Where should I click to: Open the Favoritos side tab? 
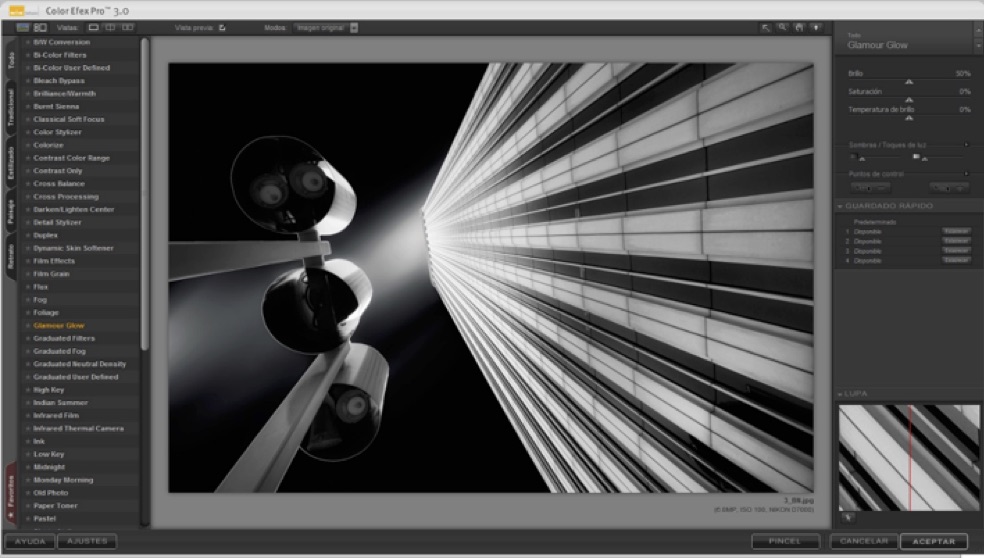[11, 494]
